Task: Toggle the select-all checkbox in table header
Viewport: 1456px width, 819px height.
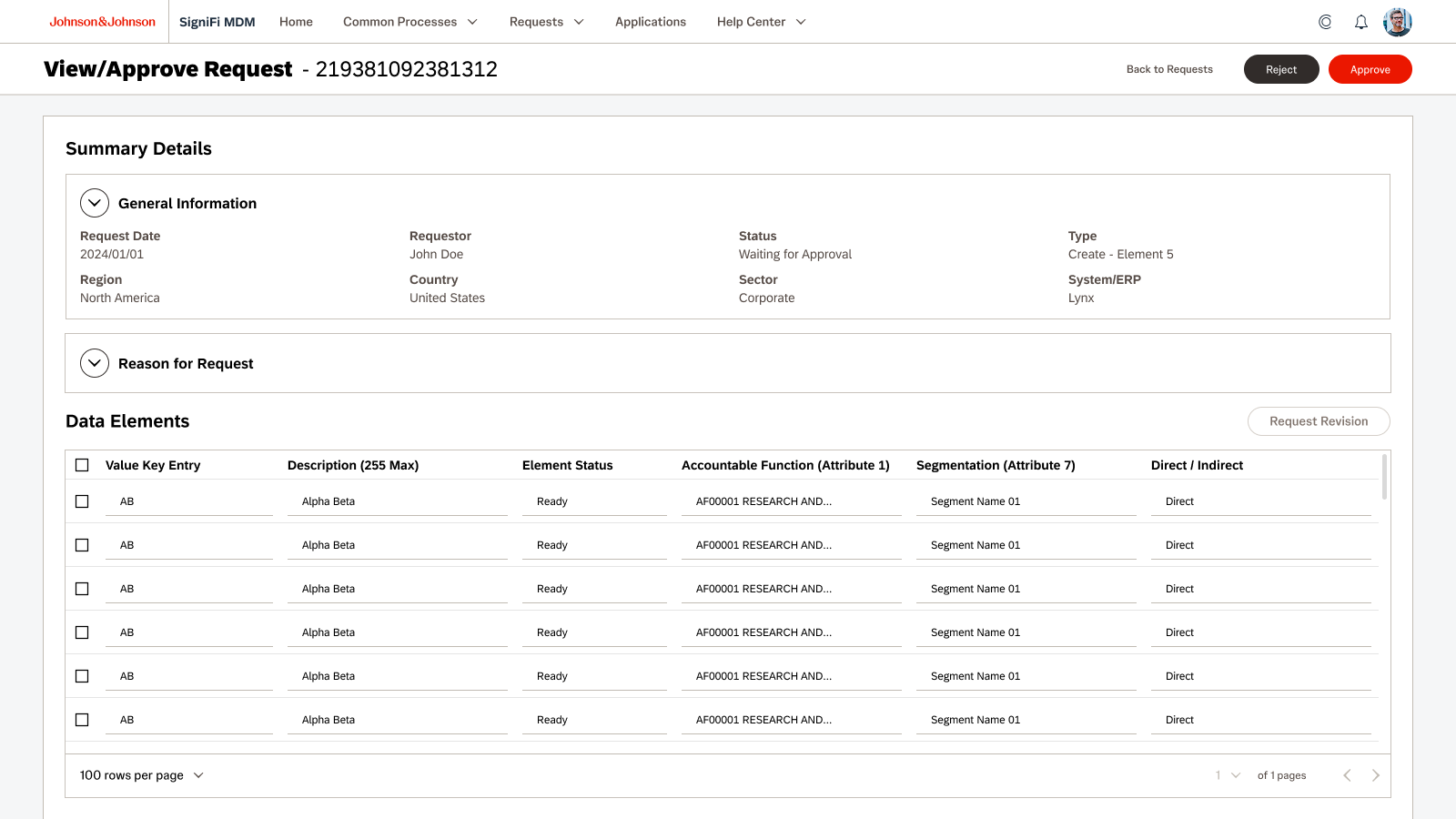Action: pos(82,465)
